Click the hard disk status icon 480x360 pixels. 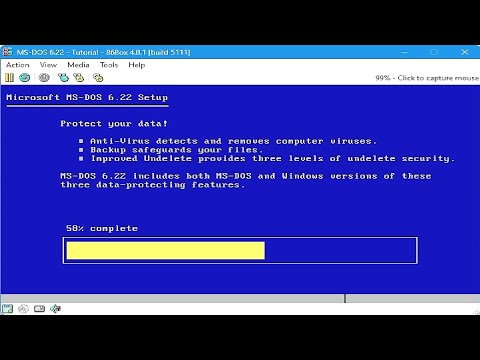(39, 309)
